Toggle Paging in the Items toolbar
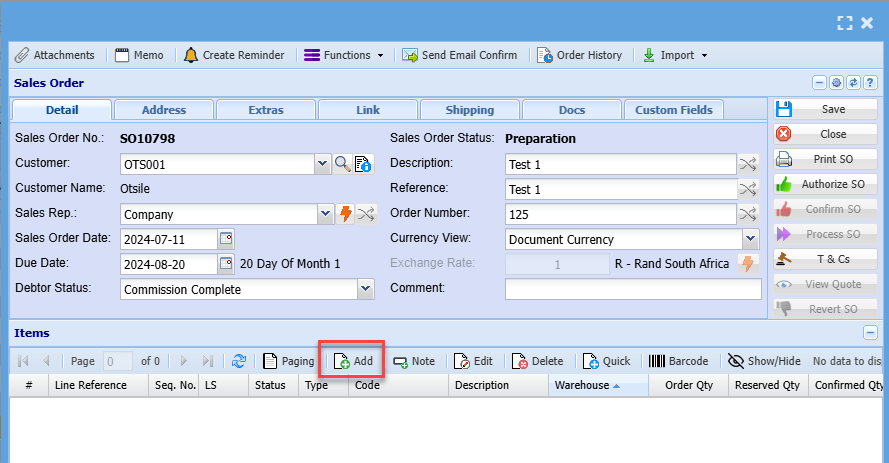This screenshot has width=889, height=463. pos(288,361)
